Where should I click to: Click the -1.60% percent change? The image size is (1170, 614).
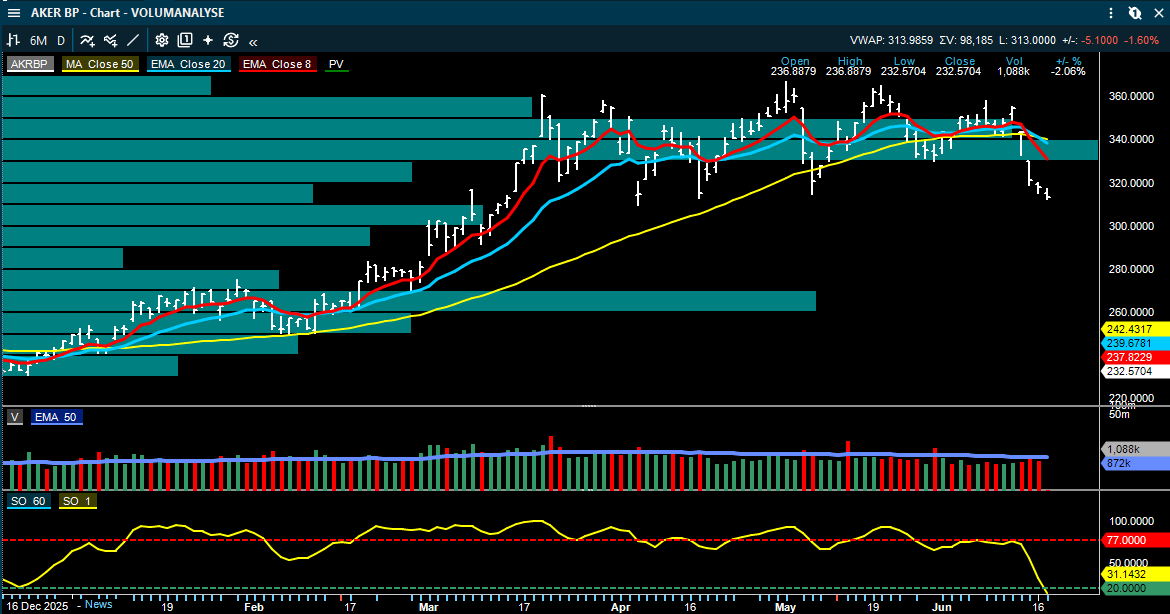1142,40
